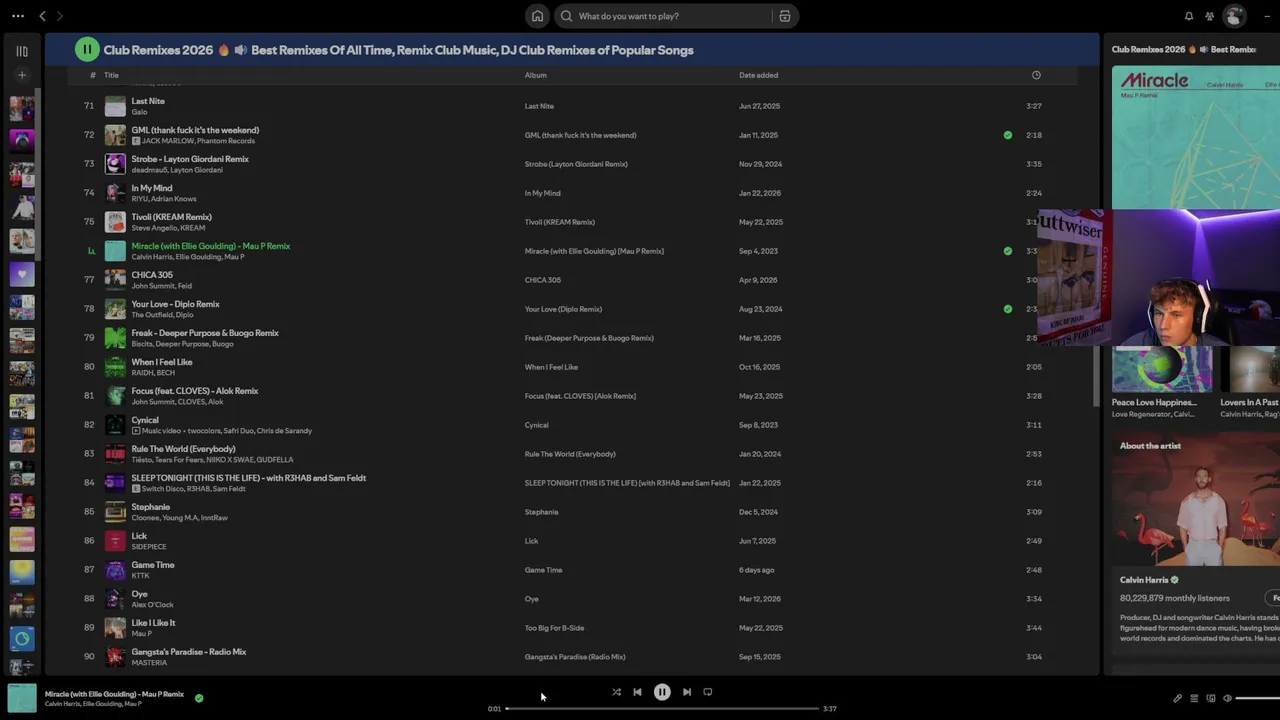This screenshot has width=1280, height=720.
Task: Pause playback in the bottom player
Action: [x=662, y=692]
